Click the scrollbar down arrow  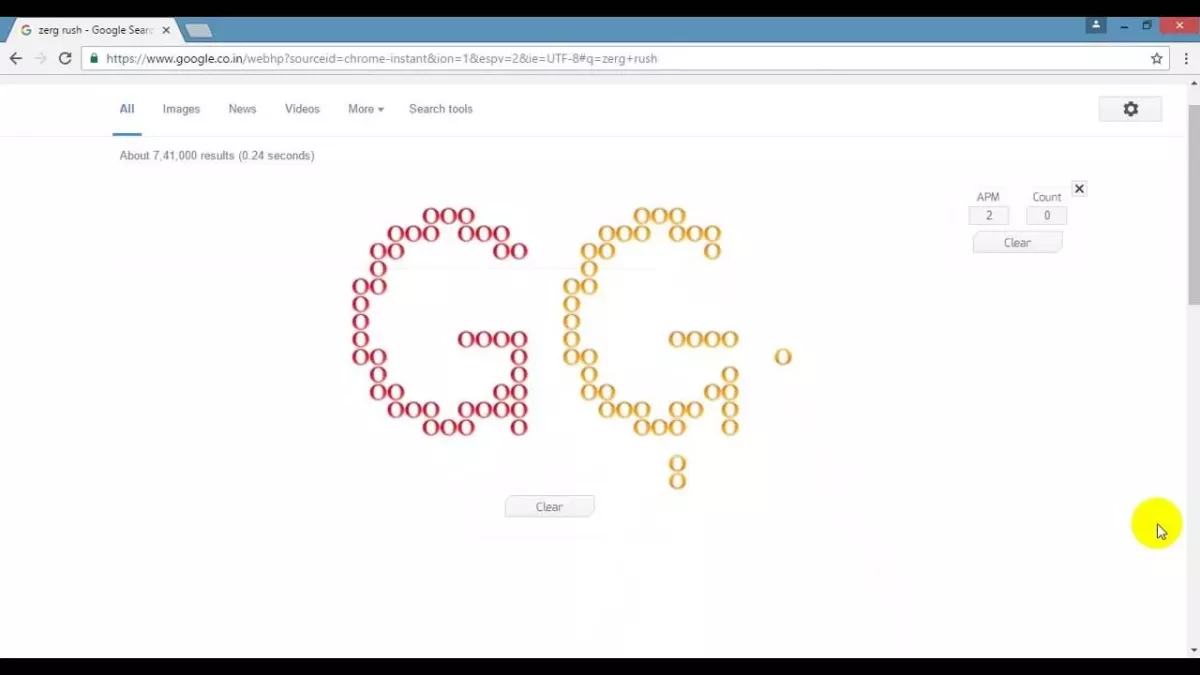point(1194,651)
